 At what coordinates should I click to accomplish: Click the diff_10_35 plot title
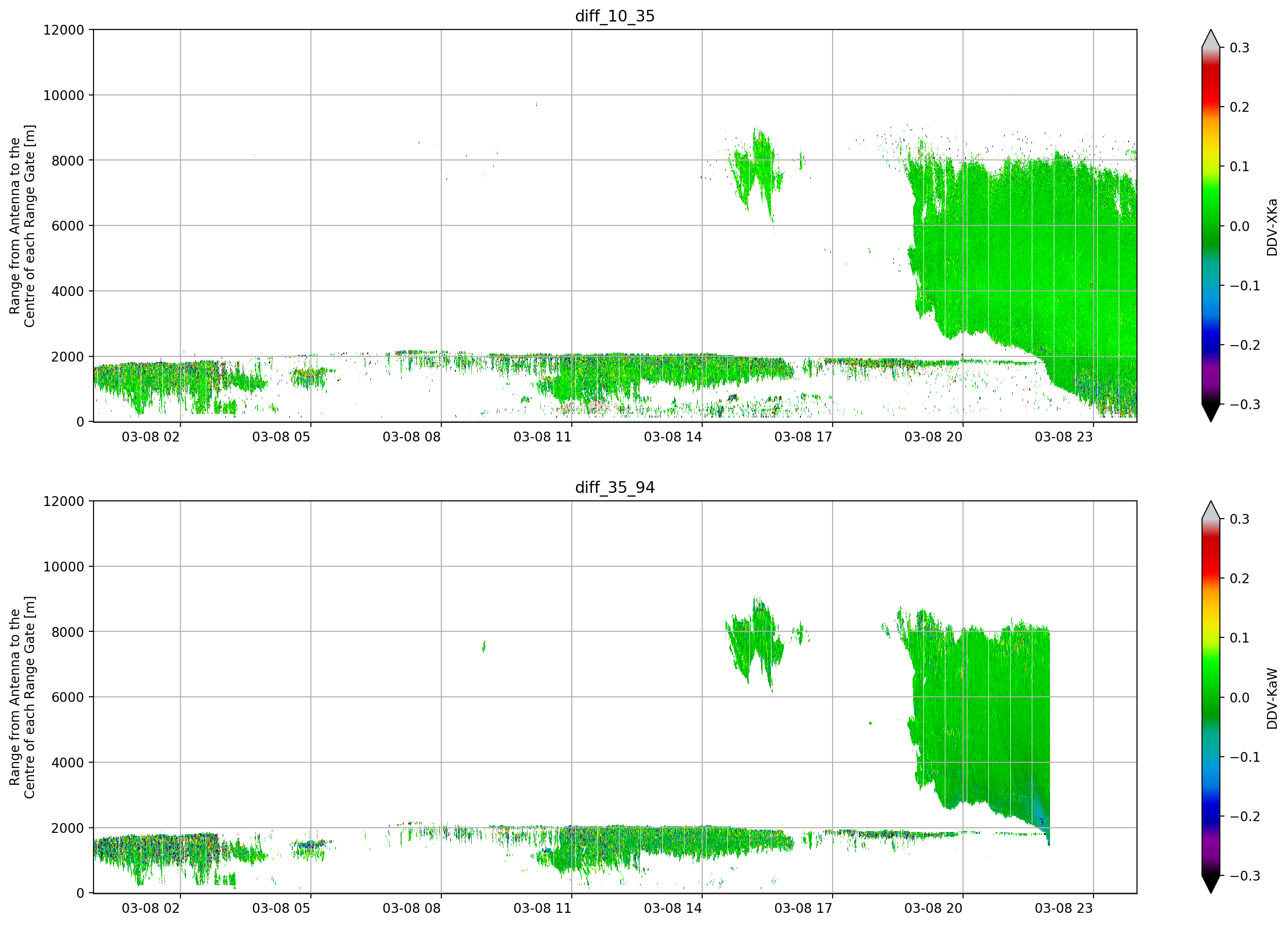615,16
